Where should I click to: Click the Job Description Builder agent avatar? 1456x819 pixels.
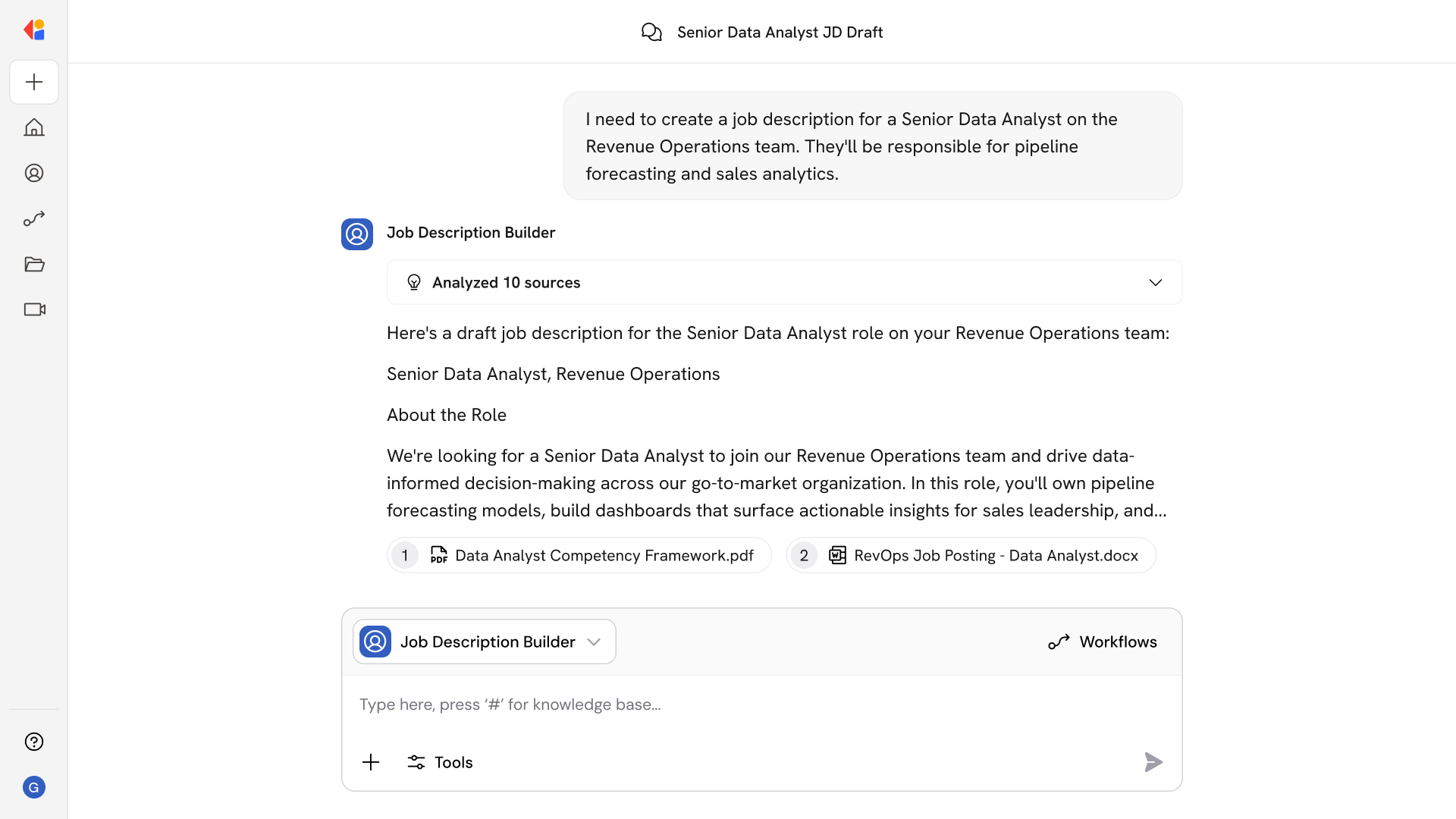point(357,234)
